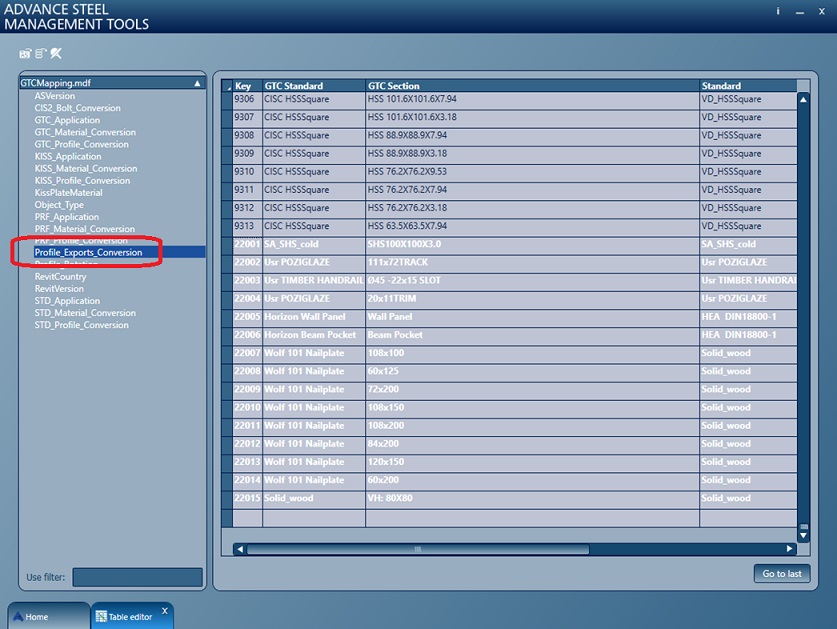Select the KissPlateMaterial table
The image size is (837, 629).
point(68,193)
